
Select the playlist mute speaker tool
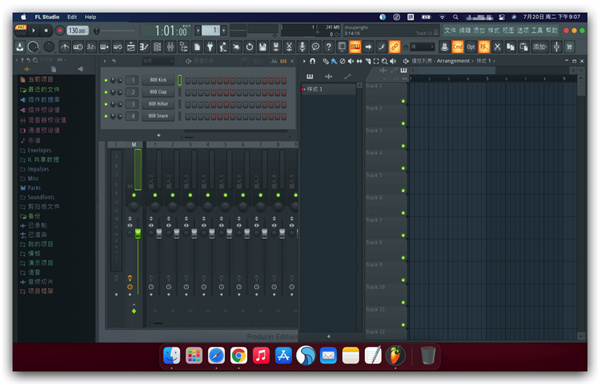pos(351,61)
